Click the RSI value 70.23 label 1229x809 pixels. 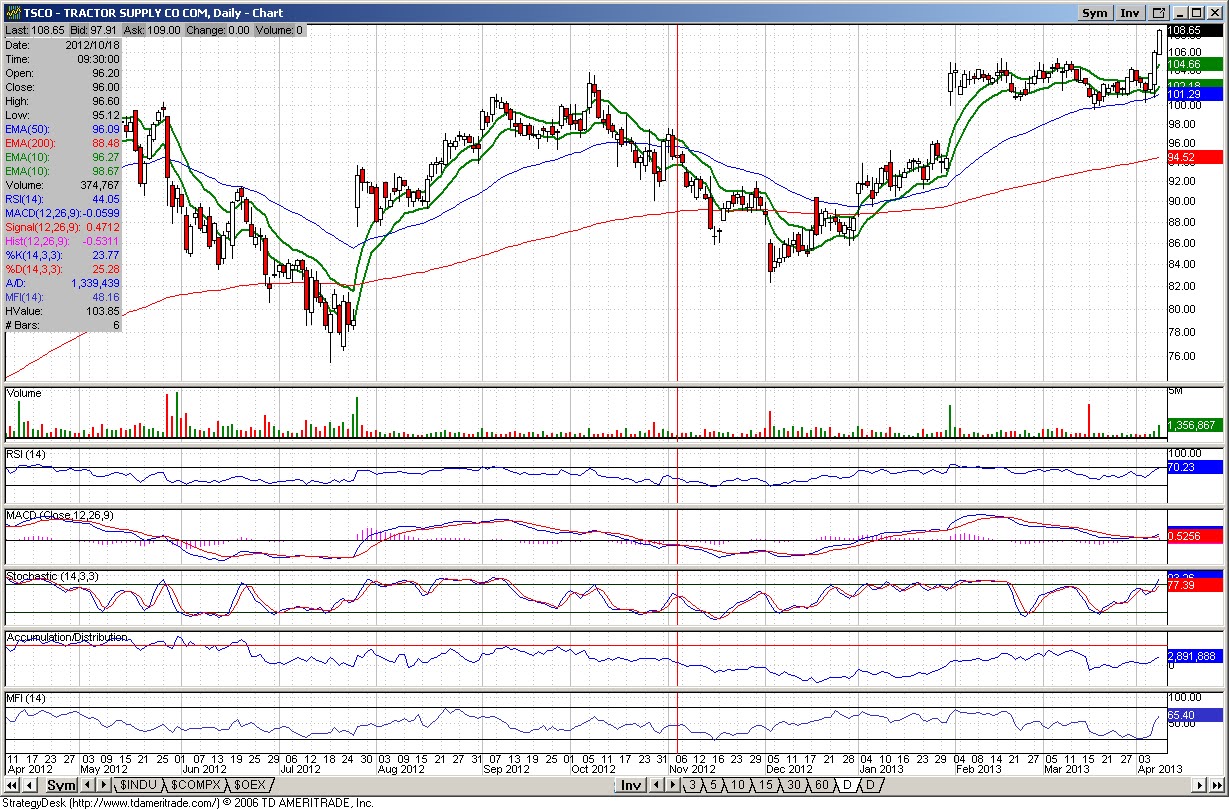click(1195, 466)
